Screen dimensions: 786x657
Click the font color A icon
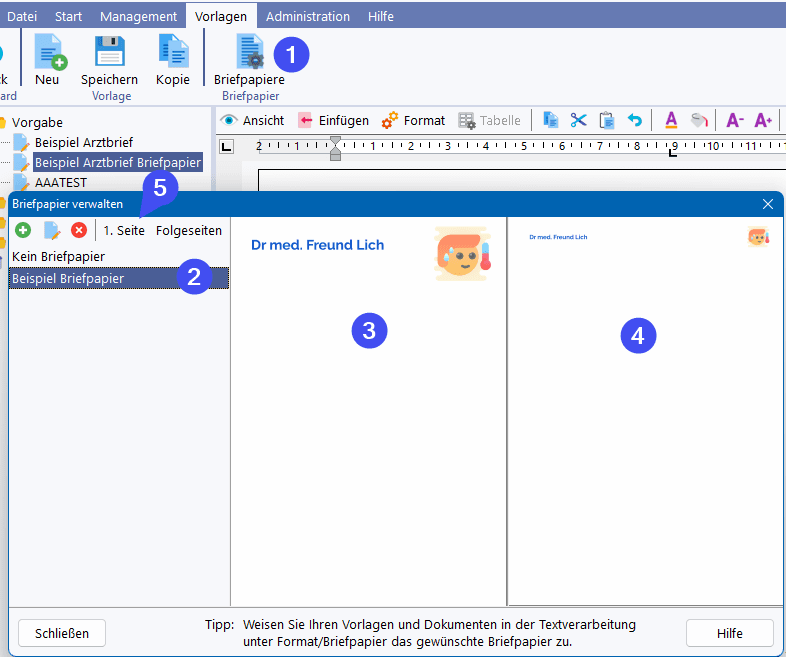pyautogui.click(x=671, y=120)
